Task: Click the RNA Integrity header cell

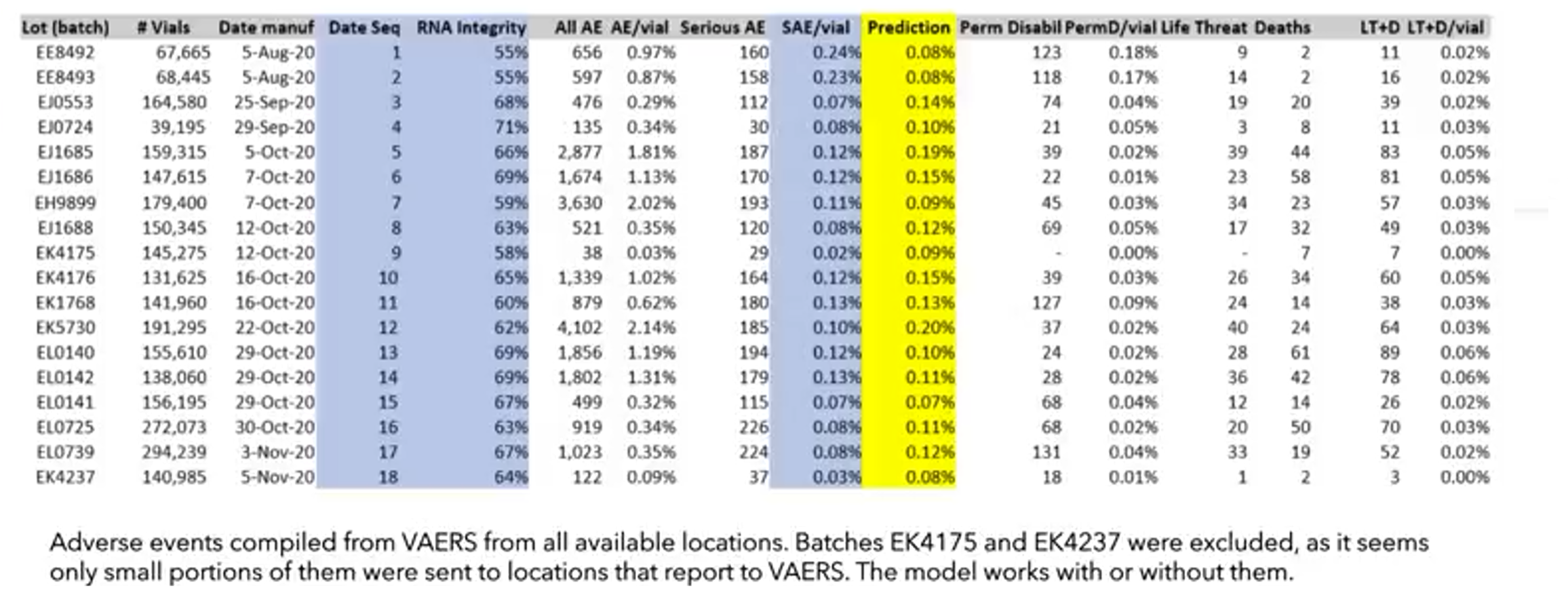Action: [471, 28]
